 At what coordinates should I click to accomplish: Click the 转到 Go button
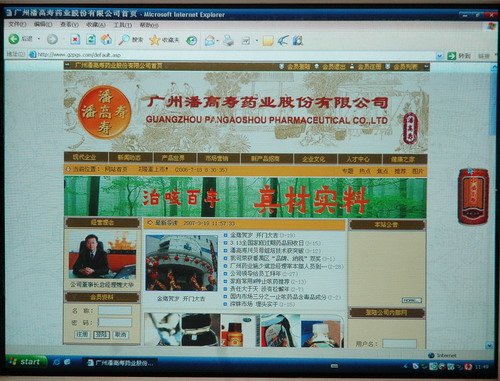(x=459, y=56)
